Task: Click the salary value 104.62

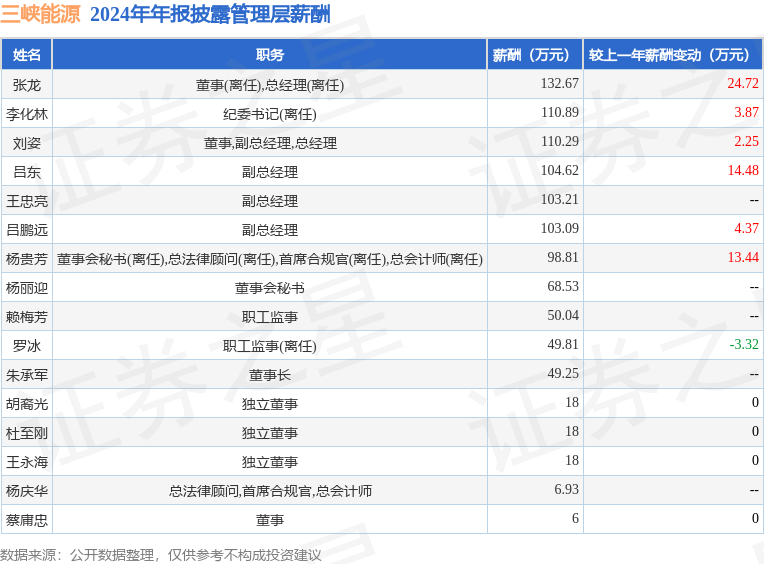Action: [x=559, y=170]
